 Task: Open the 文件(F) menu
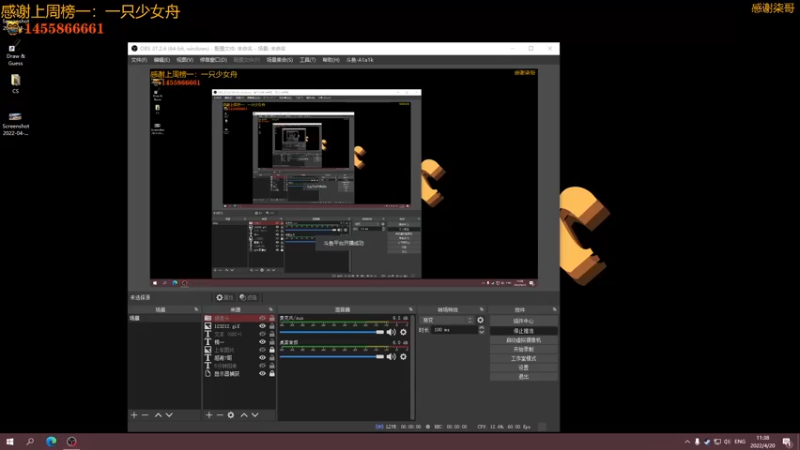pyautogui.click(x=139, y=60)
